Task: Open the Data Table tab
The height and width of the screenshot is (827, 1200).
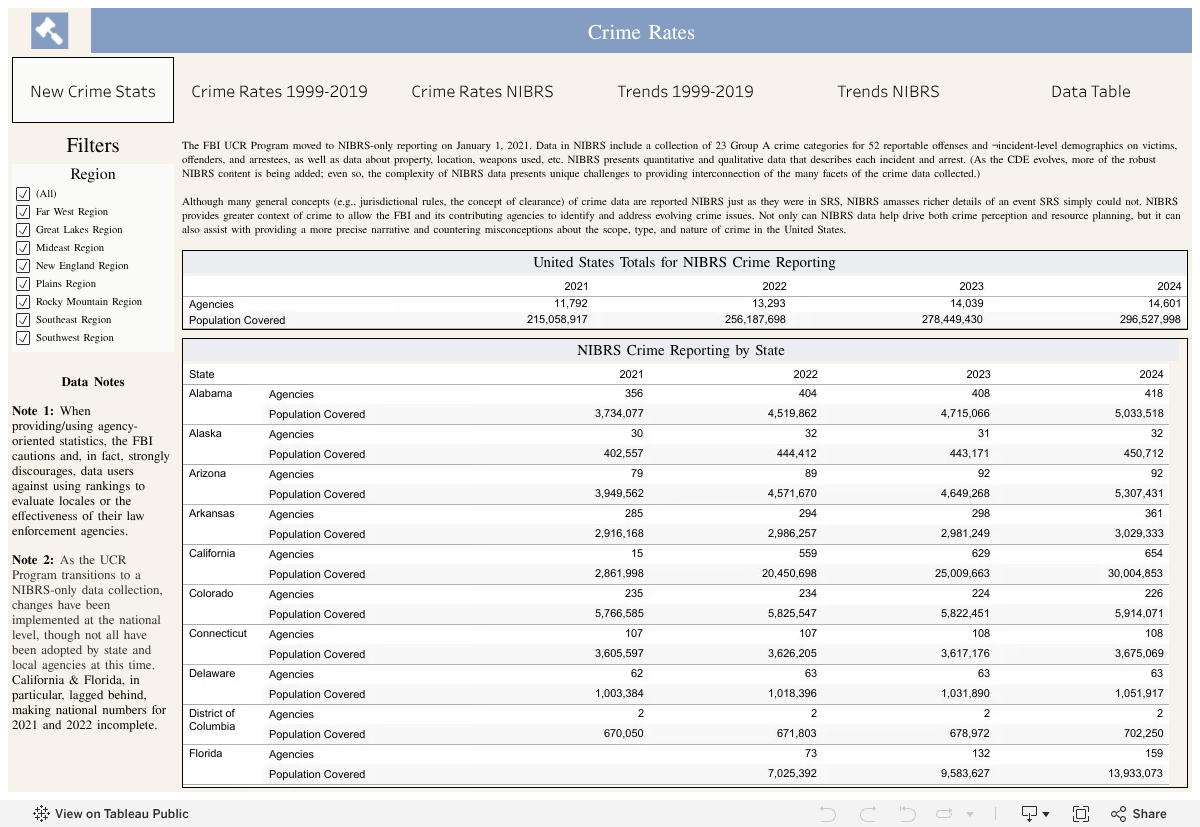Action: pos(1091,91)
